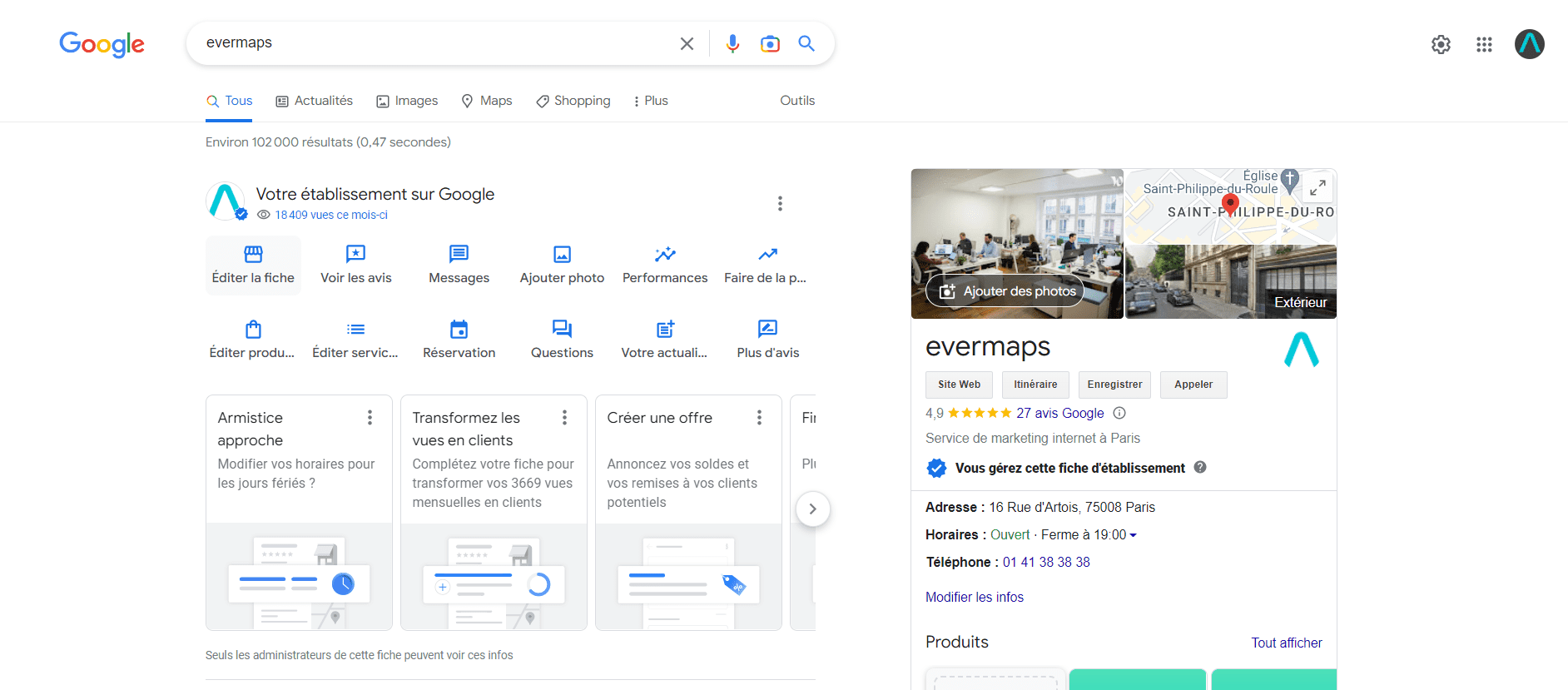This screenshot has height=690, width=1568.
Task: Open the Questions chat icon
Action: click(x=562, y=330)
